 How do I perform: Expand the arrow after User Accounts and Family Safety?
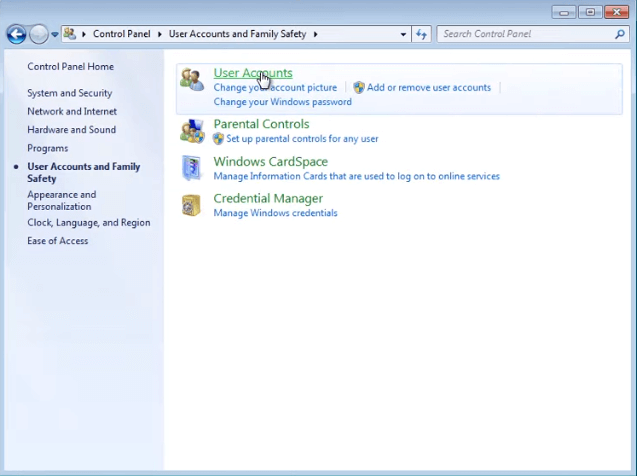(315, 34)
